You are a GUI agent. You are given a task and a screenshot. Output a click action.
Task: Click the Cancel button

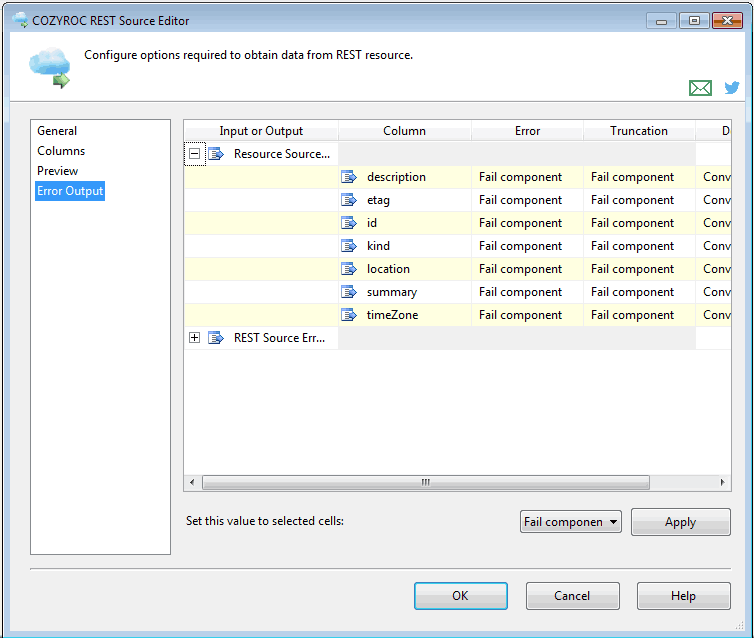point(572,596)
